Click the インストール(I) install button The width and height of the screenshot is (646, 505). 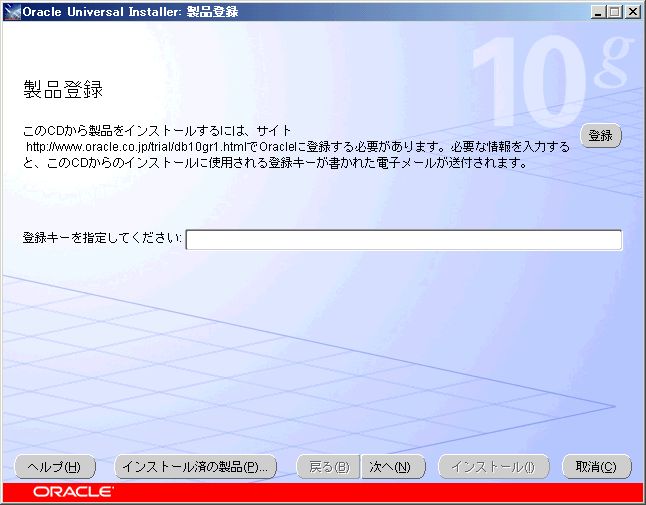point(494,467)
